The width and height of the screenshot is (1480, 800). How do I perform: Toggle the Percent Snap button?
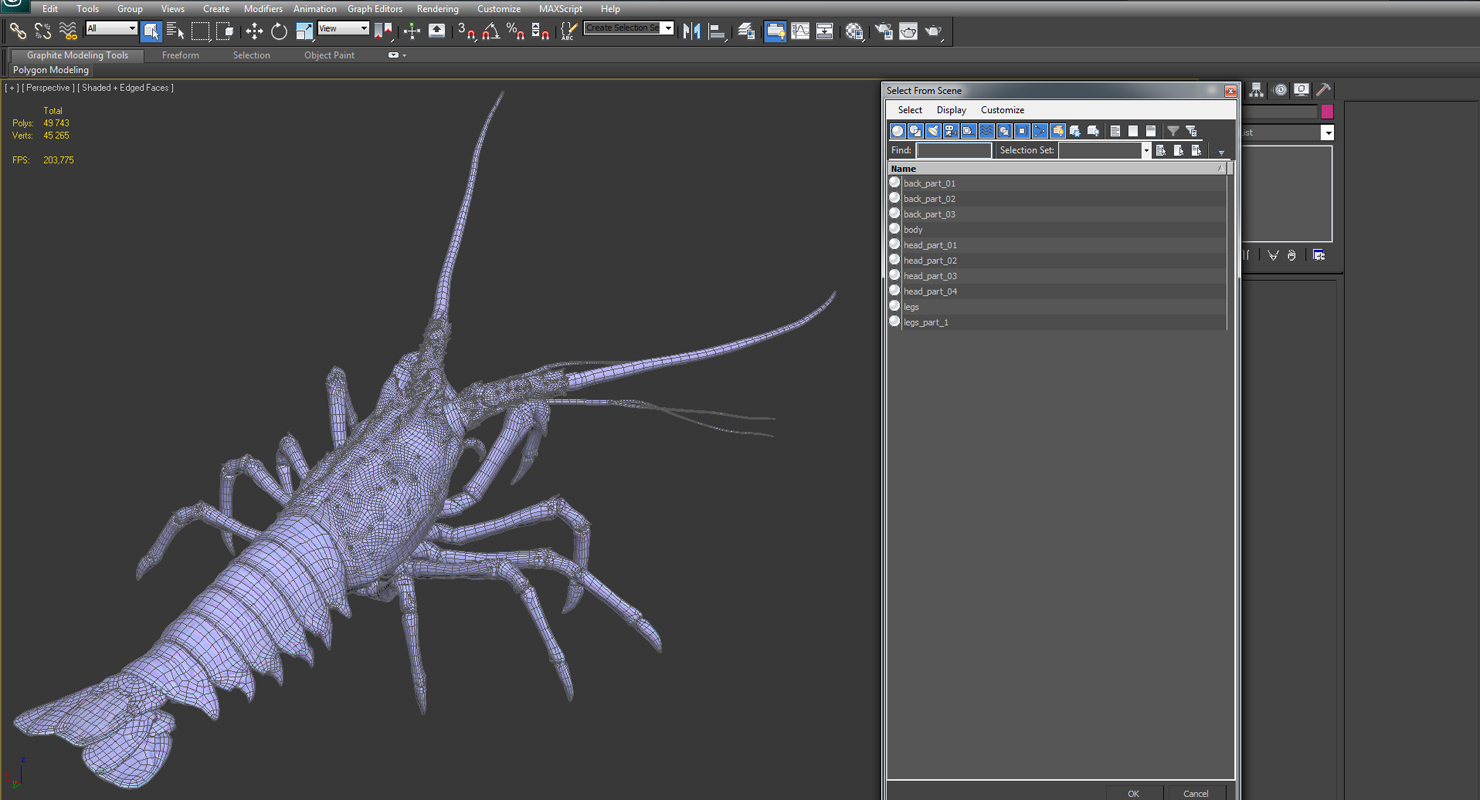click(x=516, y=31)
